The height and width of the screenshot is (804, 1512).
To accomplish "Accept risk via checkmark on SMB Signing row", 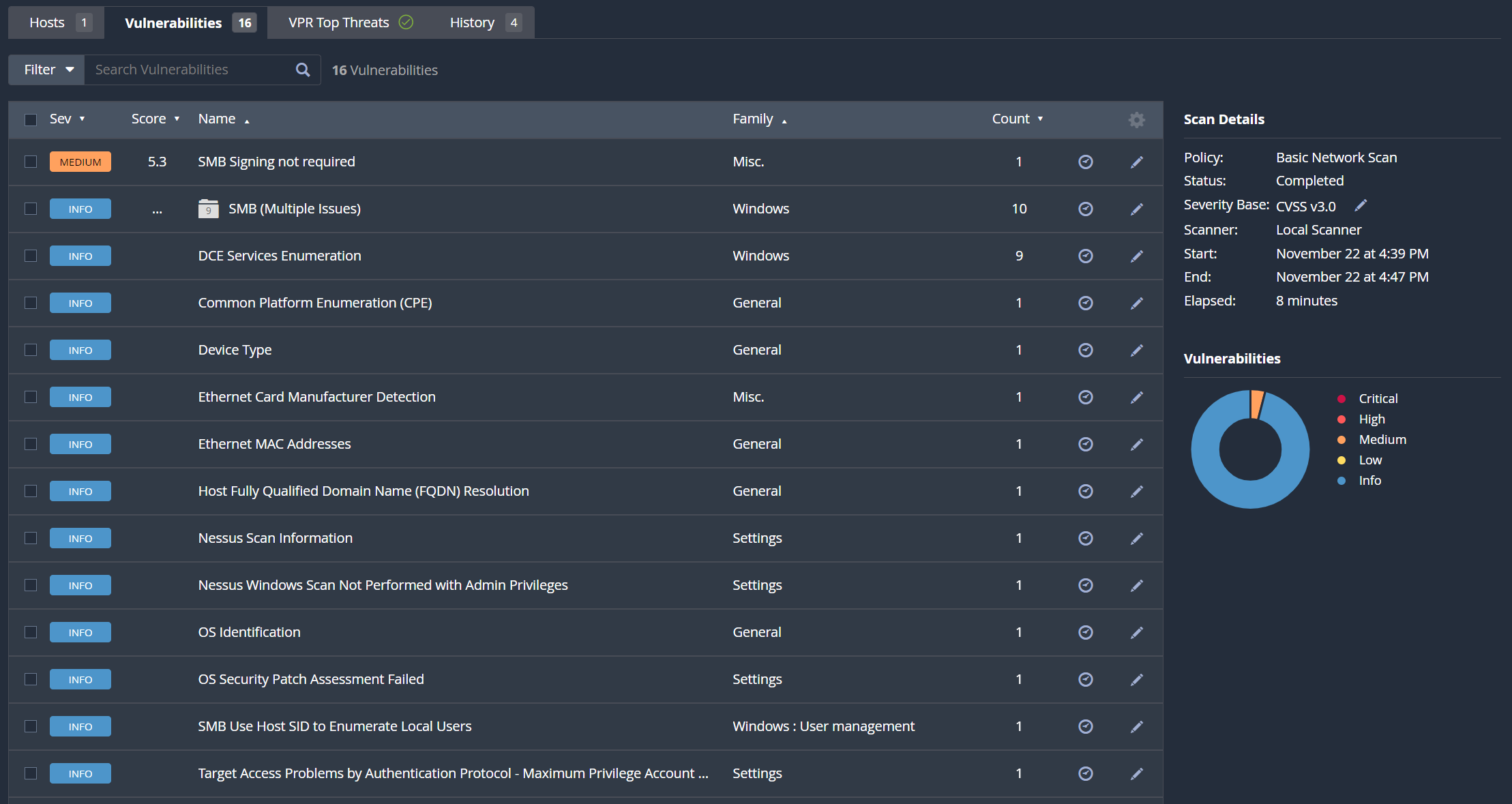I will (x=1085, y=162).
